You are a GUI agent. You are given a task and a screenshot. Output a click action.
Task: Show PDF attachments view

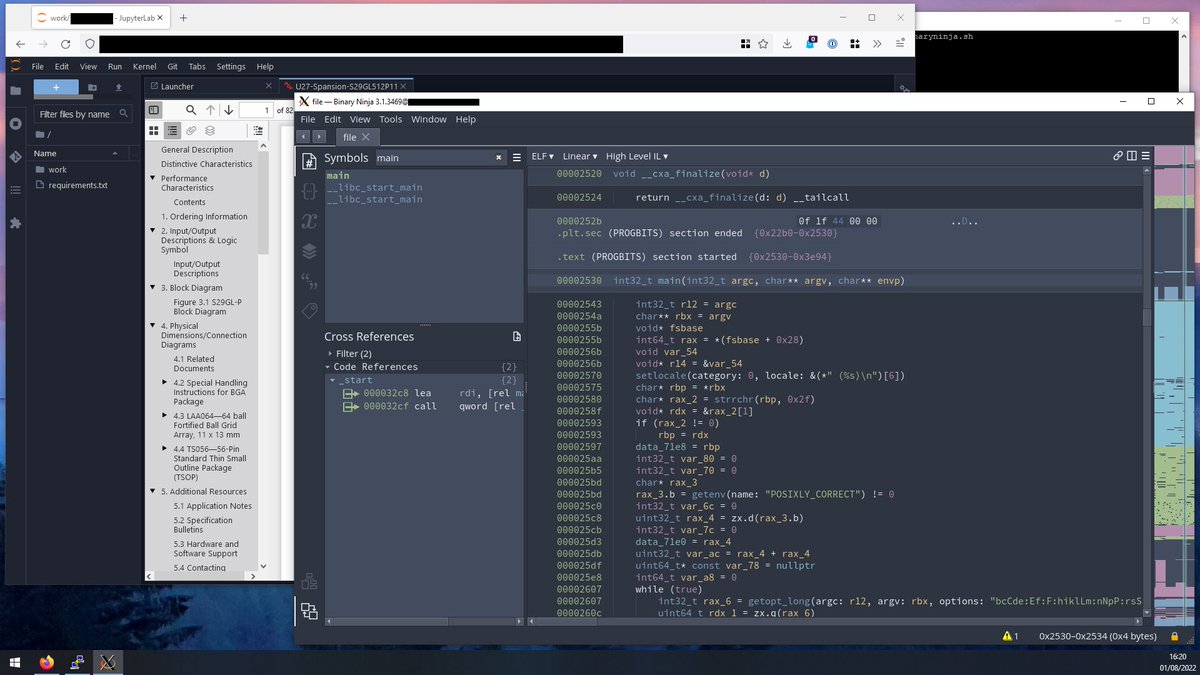pos(191,131)
